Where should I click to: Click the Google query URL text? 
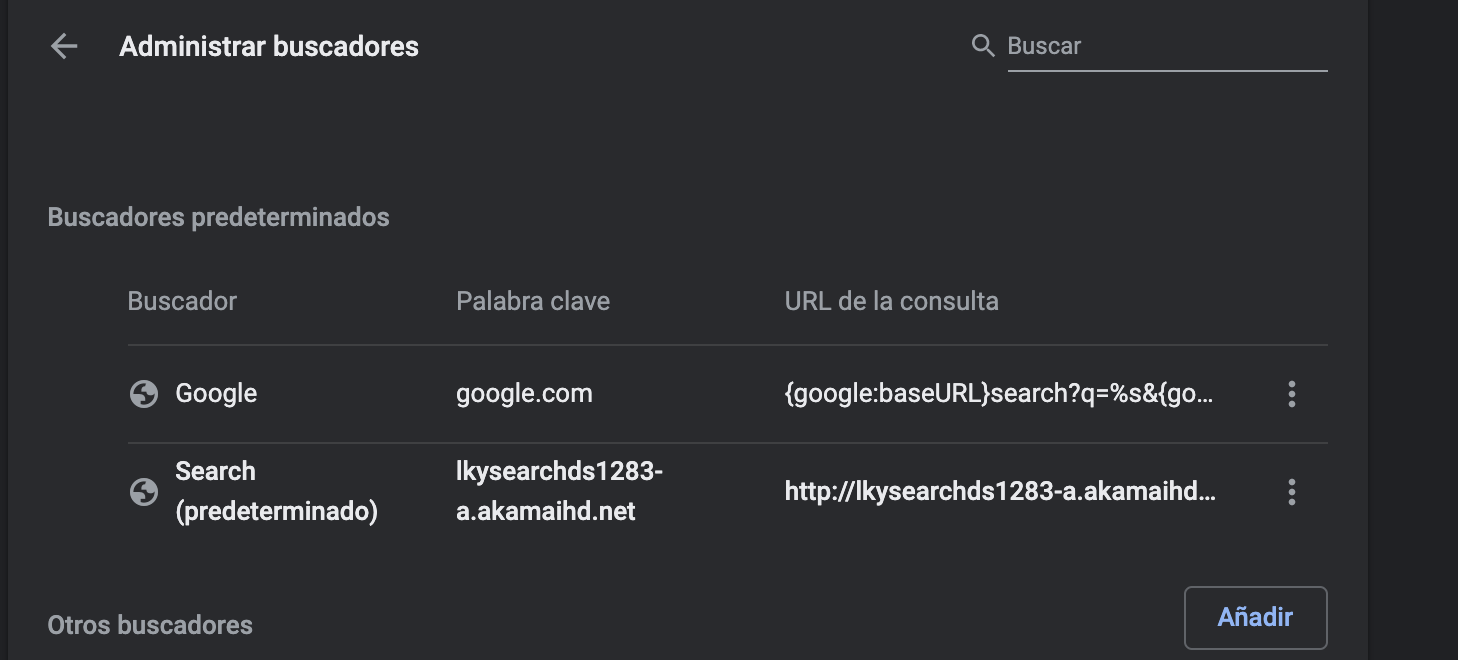(999, 394)
